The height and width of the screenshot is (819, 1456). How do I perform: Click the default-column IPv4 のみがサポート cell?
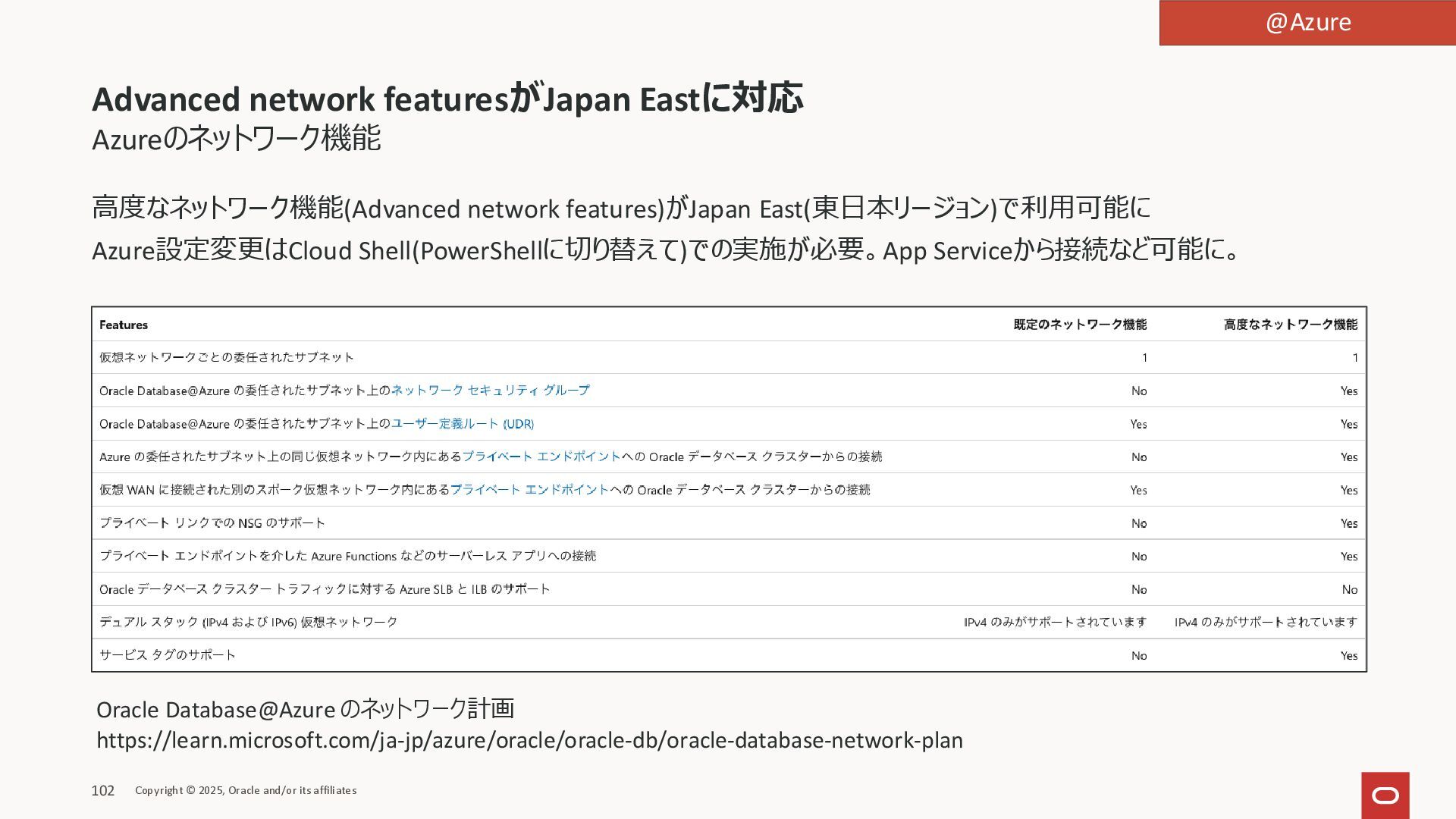pos(1056,622)
